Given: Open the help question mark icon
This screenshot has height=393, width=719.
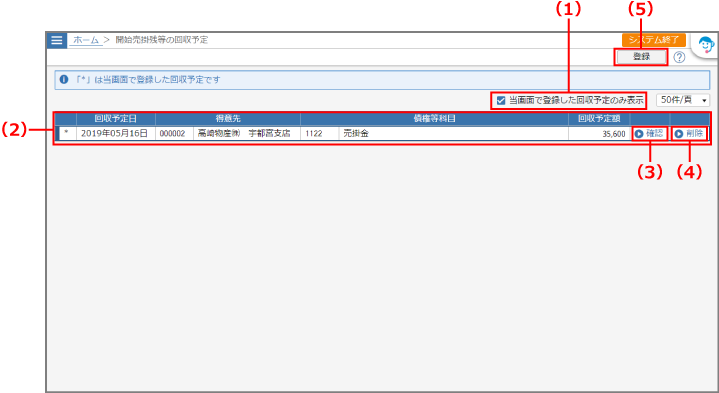Looking at the screenshot, I should pos(679,57).
